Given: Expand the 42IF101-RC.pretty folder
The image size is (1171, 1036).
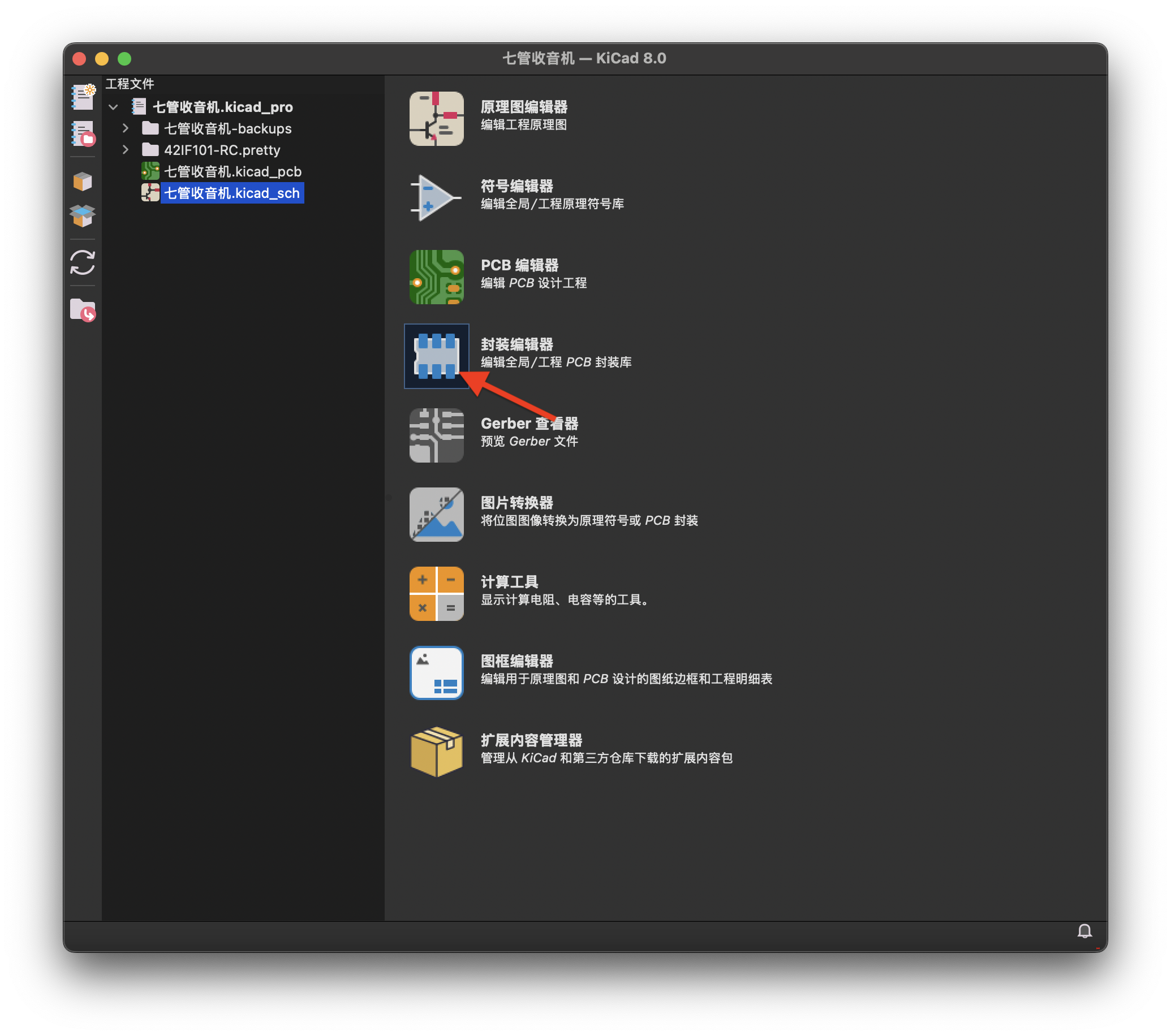Looking at the screenshot, I should pyautogui.click(x=125, y=150).
